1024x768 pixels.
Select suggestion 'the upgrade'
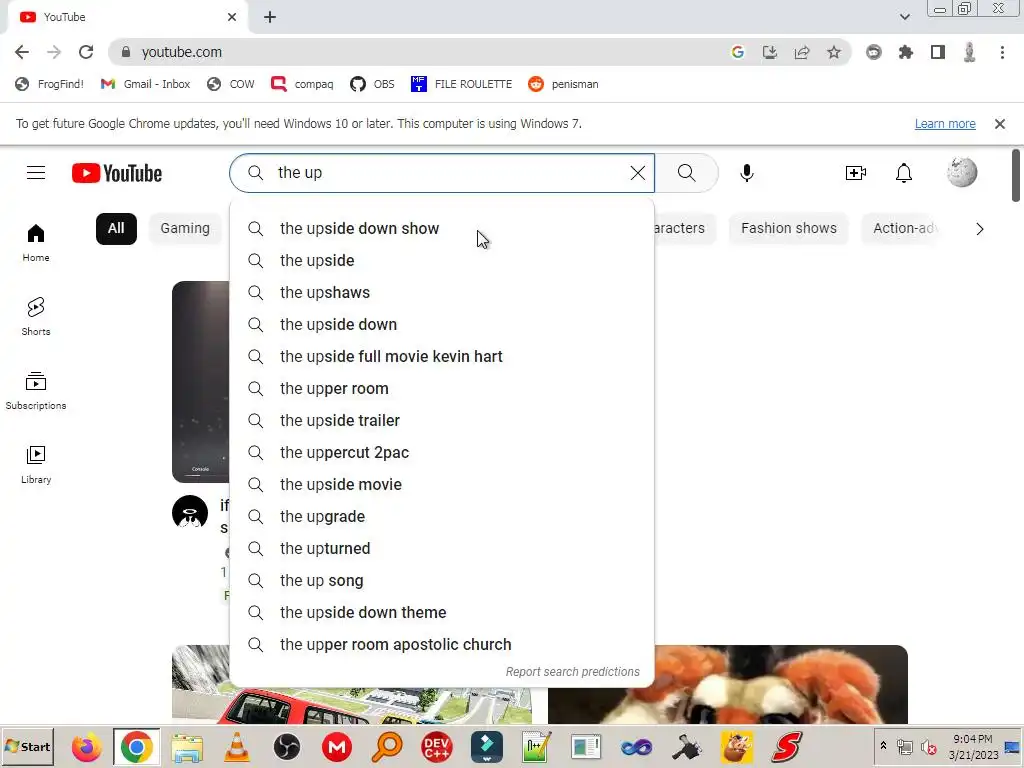442,517
